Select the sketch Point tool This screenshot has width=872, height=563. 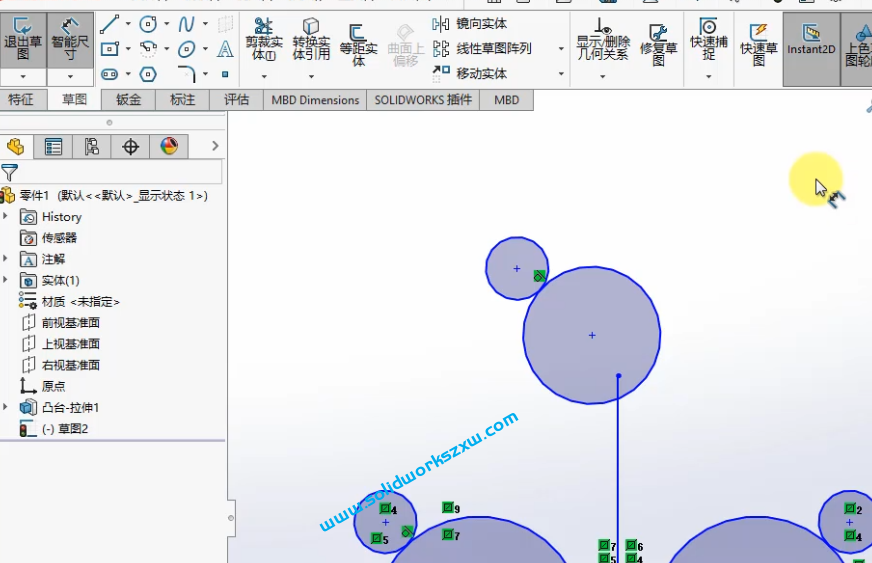225,73
